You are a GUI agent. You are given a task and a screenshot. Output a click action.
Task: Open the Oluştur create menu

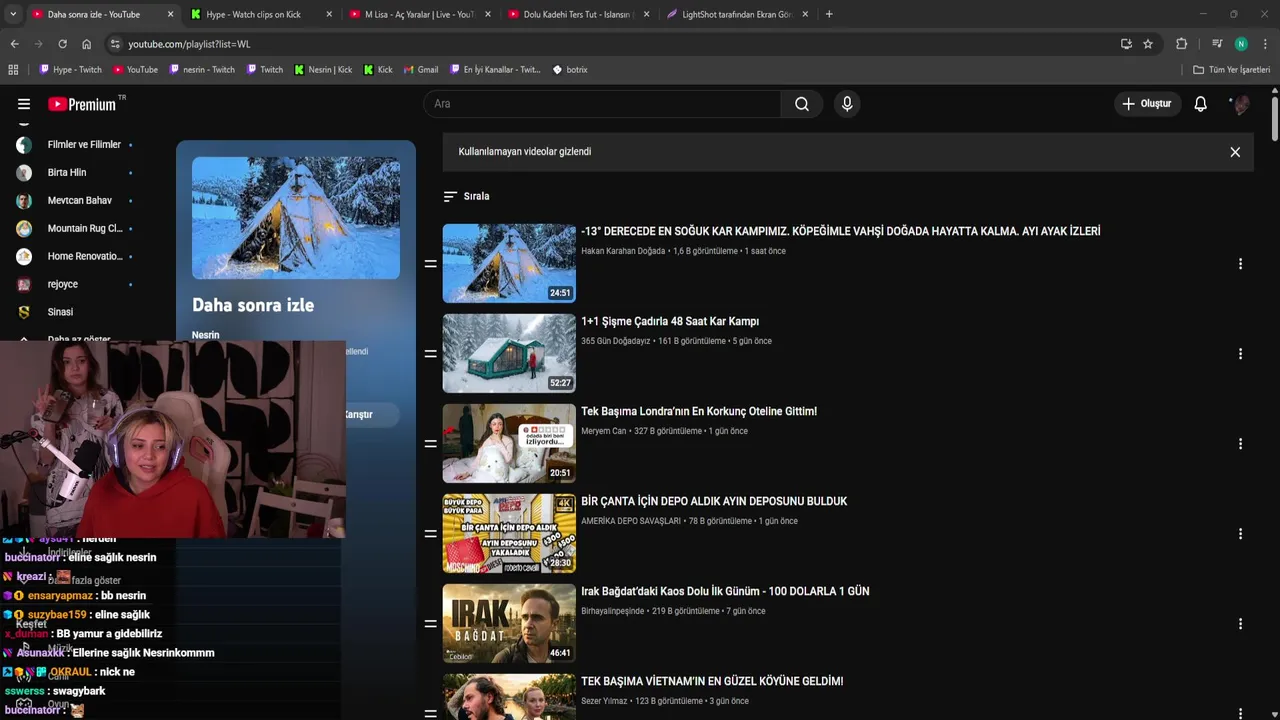pos(1146,104)
